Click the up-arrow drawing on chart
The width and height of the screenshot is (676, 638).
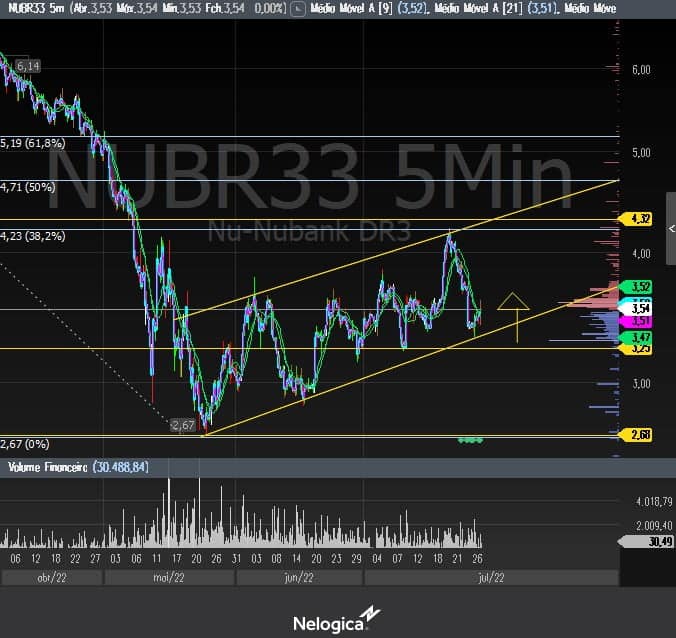(x=513, y=314)
